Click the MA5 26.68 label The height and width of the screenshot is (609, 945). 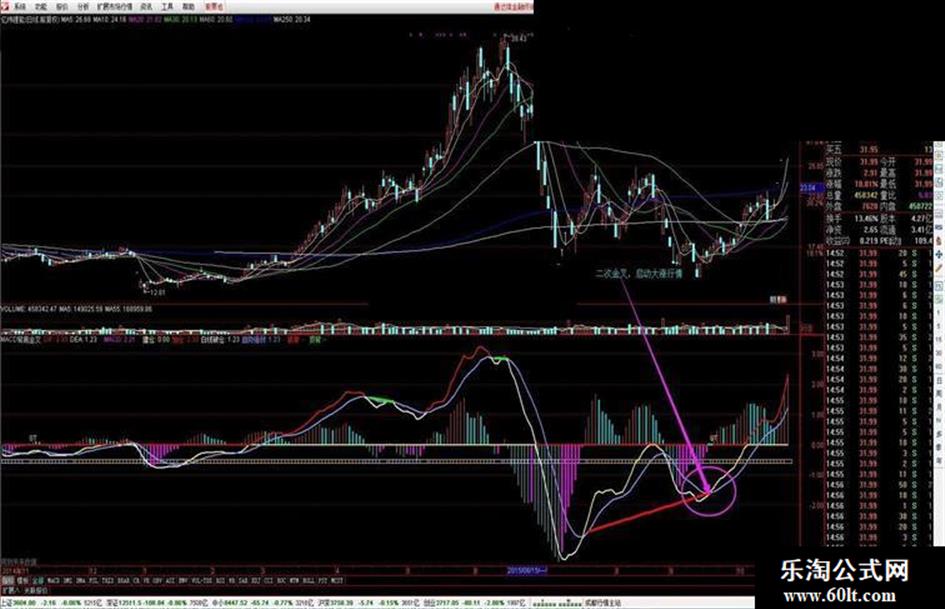[x=76, y=19]
